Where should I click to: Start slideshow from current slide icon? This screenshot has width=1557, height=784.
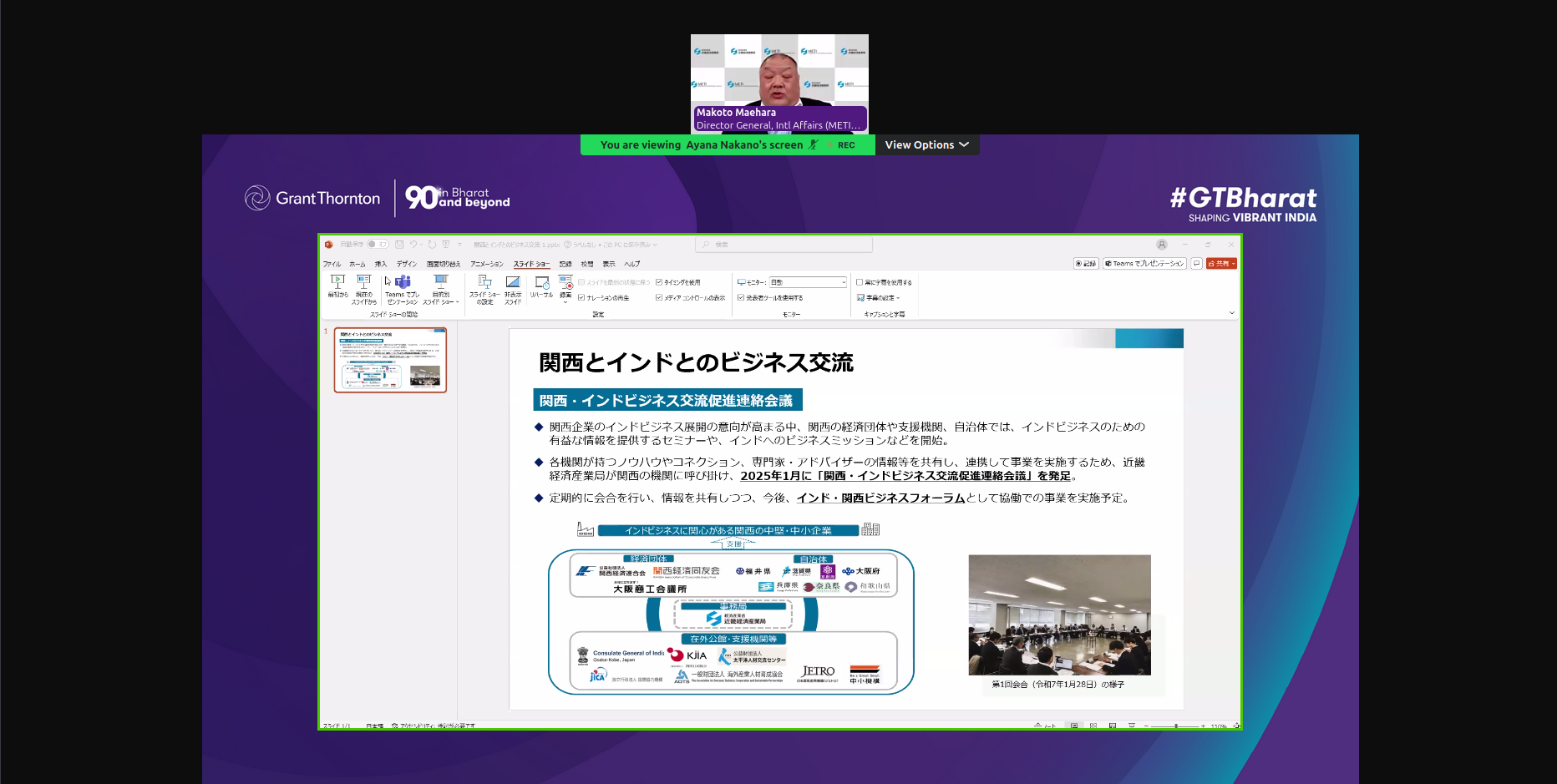point(364,286)
